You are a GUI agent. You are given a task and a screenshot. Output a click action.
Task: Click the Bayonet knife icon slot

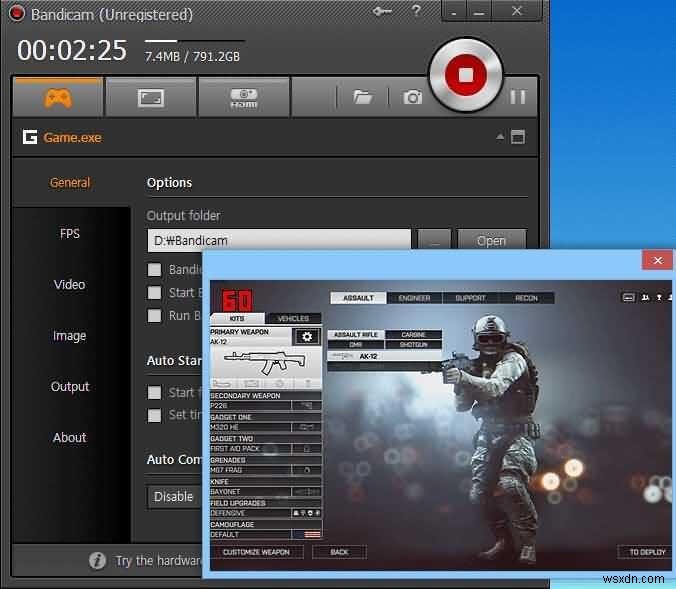(307, 492)
